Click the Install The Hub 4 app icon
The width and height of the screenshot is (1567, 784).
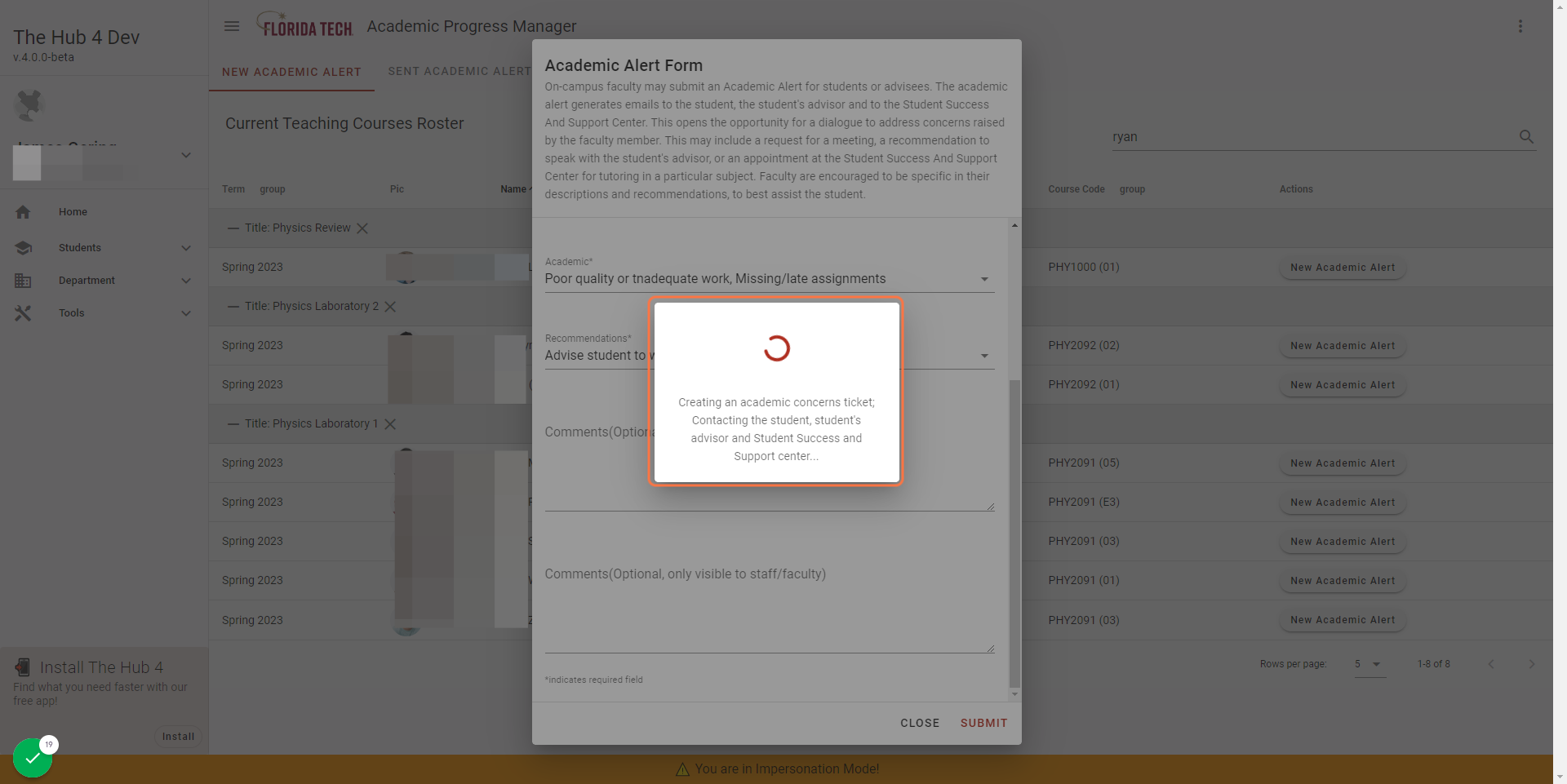[x=23, y=667]
